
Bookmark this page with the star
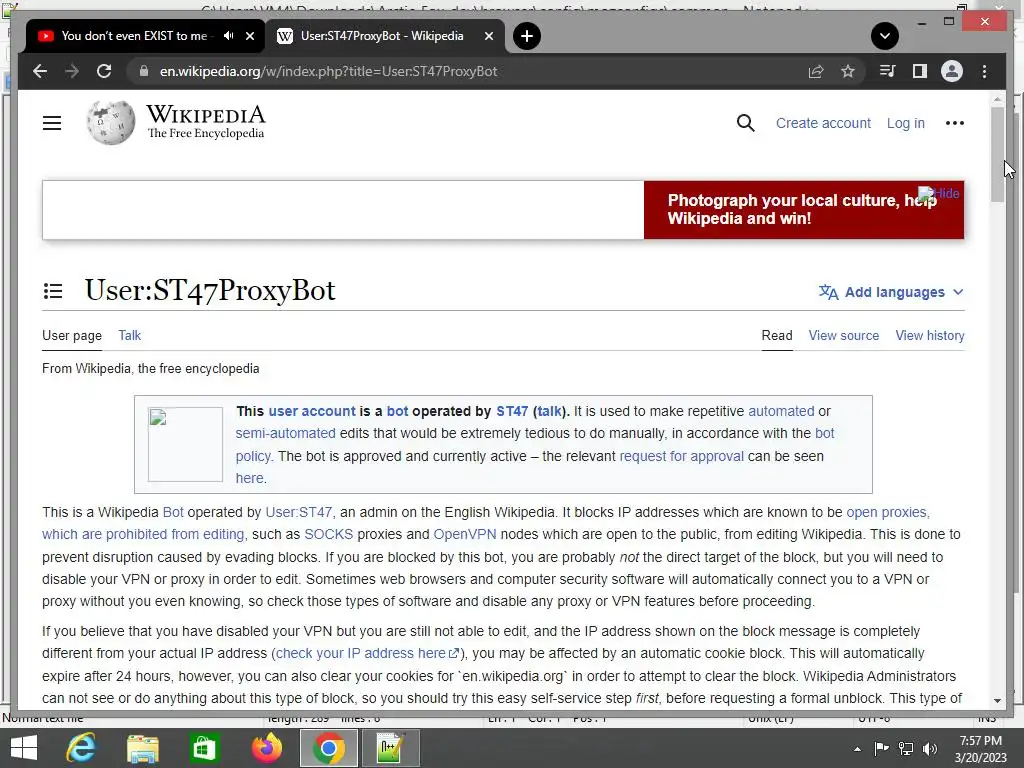click(848, 71)
